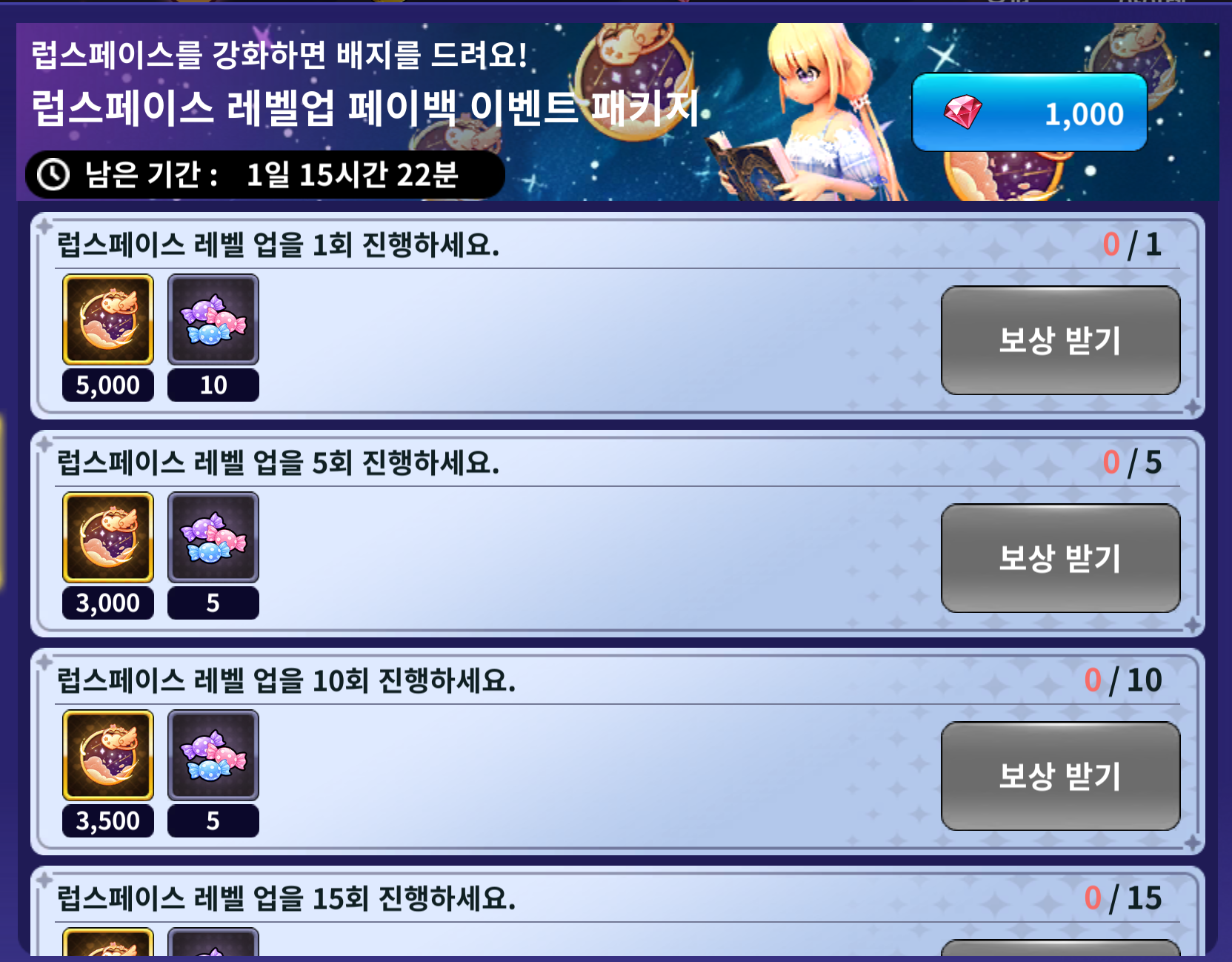This screenshot has height=962, width=1232.
Task: Tap the candy reward icon with quantity 10
Action: (x=213, y=319)
